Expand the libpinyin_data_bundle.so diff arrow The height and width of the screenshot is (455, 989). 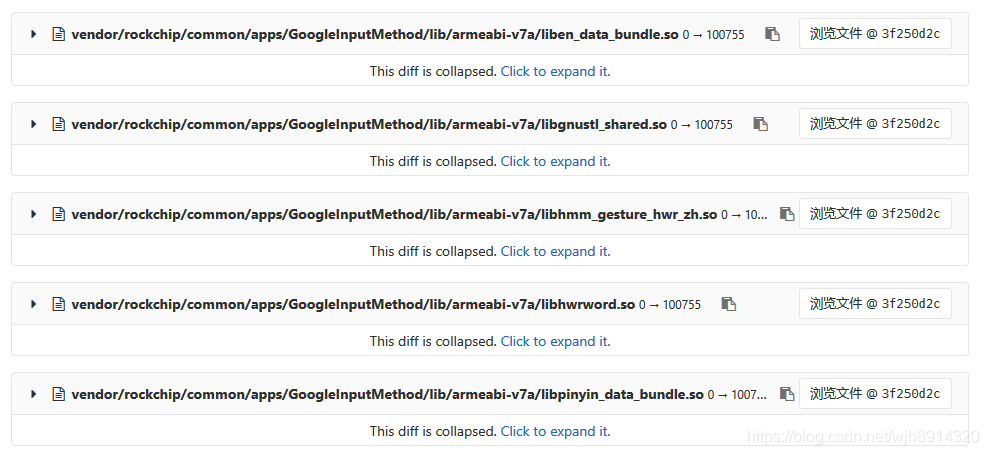coord(33,394)
